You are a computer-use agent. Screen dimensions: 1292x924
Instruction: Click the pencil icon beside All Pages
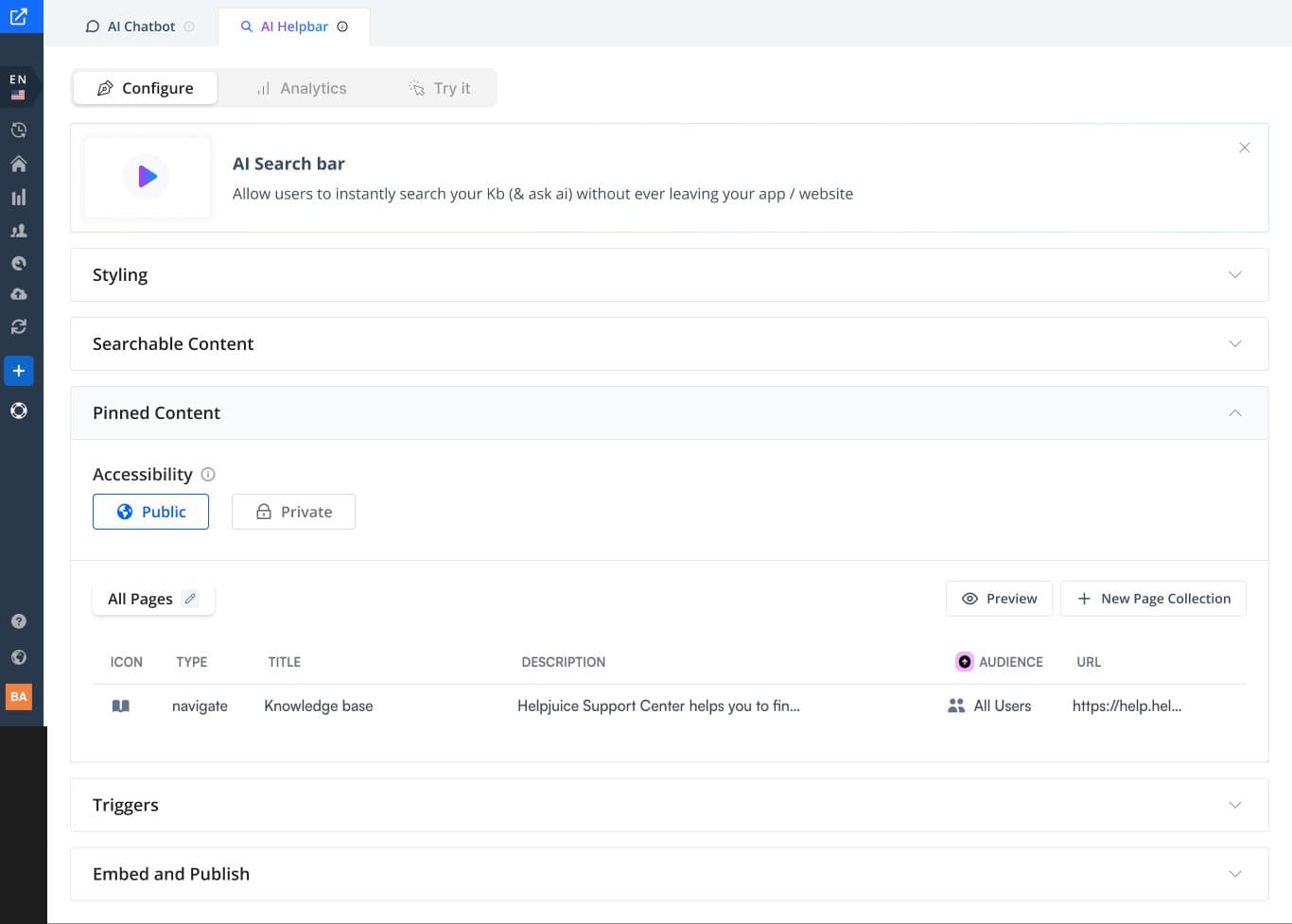click(x=190, y=599)
